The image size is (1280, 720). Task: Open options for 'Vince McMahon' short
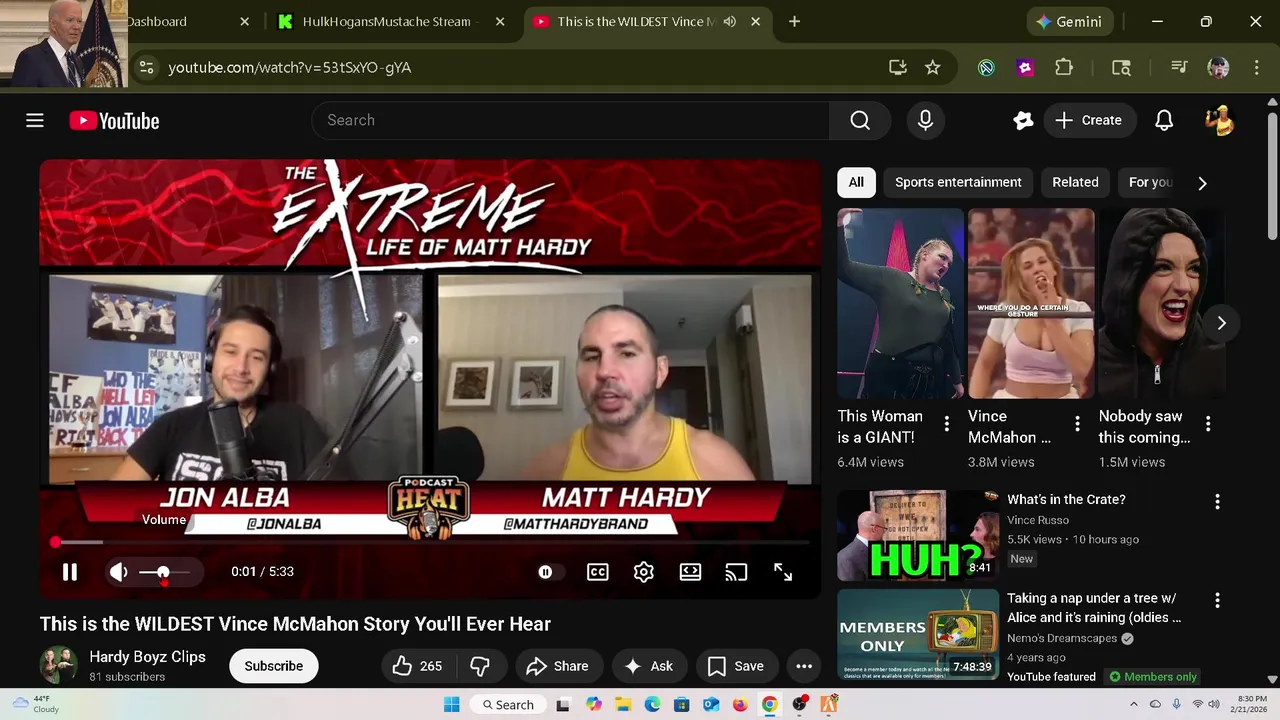(1077, 424)
